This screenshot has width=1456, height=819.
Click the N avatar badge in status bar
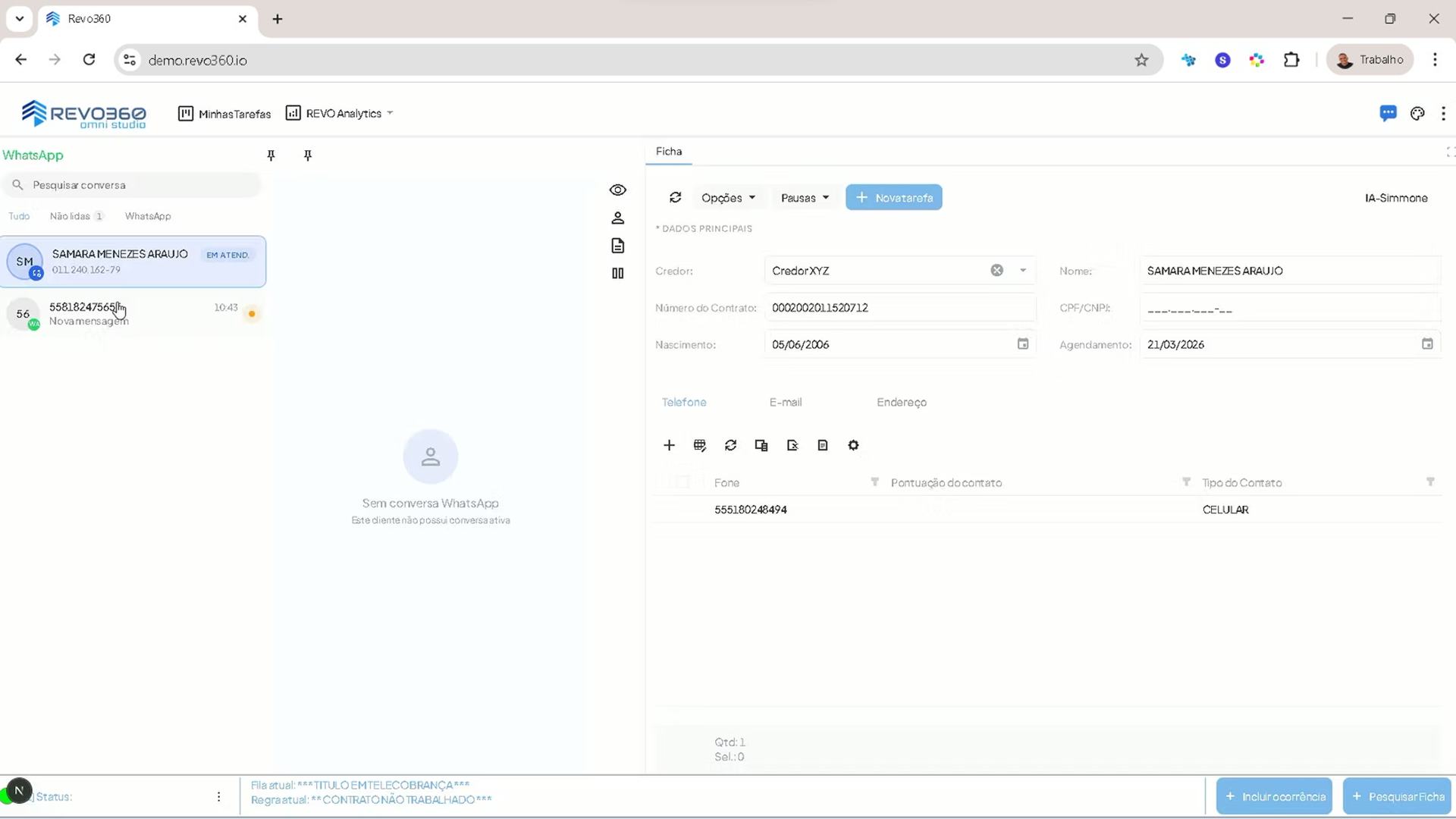click(x=19, y=790)
